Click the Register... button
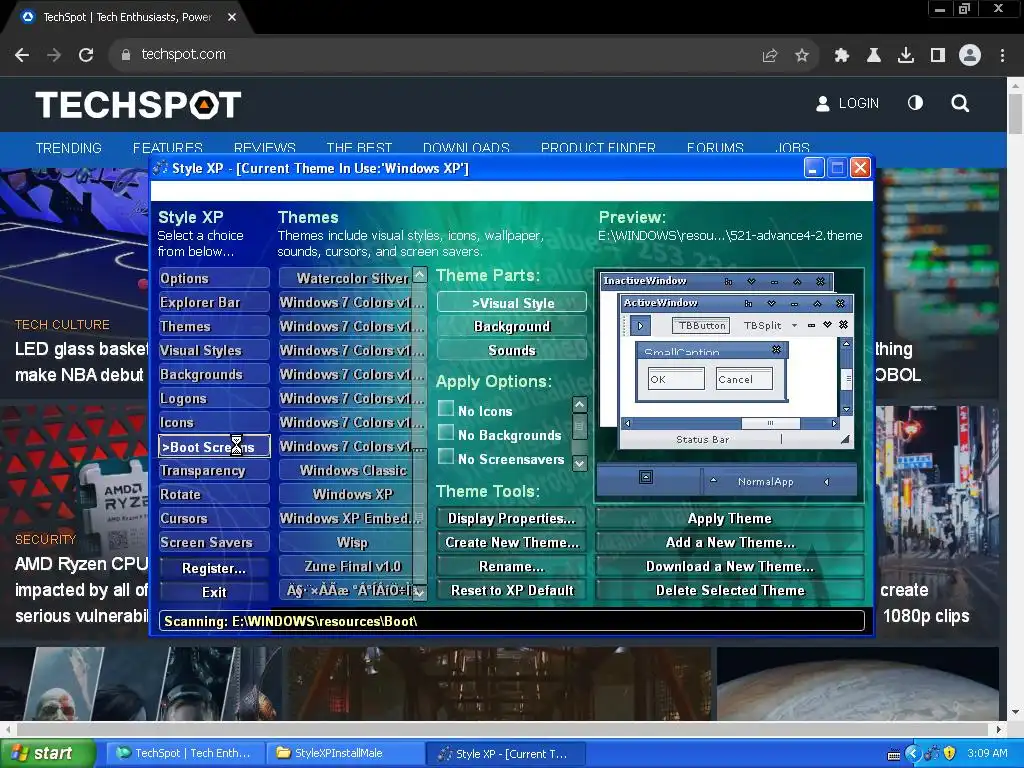 (x=214, y=568)
